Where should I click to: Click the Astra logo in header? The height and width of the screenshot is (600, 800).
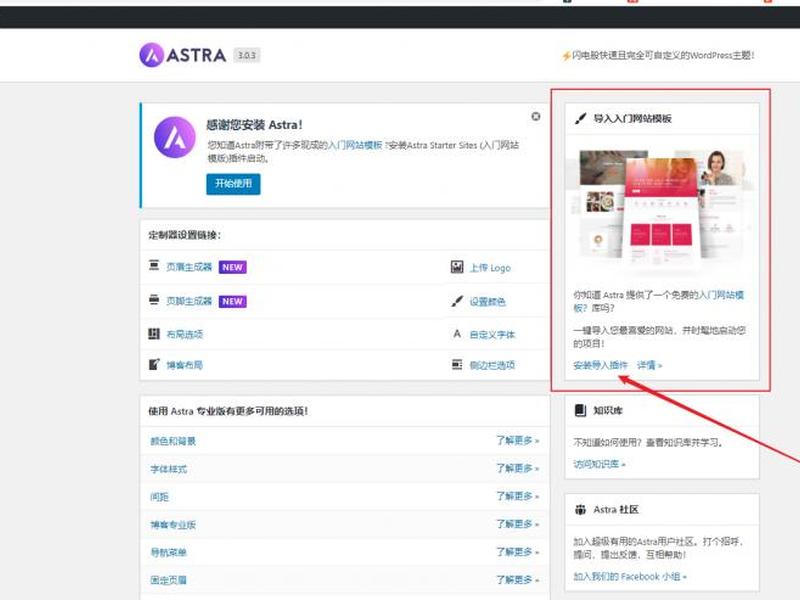[183, 55]
